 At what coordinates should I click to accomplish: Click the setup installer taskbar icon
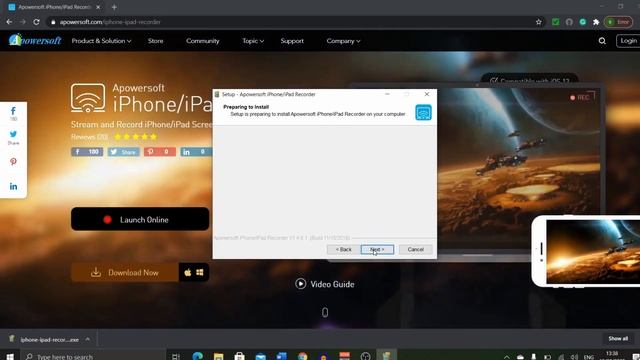click(387, 356)
